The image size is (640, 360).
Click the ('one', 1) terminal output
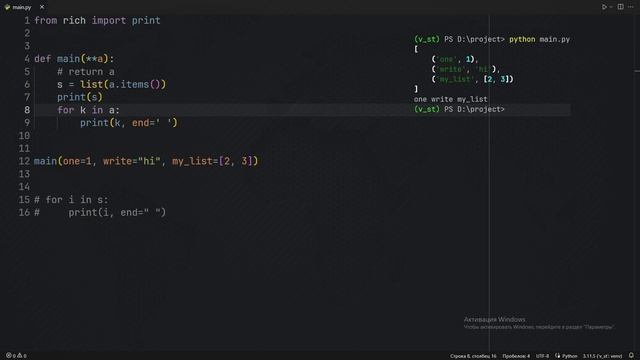pyautogui.click(x=454, y=59)
